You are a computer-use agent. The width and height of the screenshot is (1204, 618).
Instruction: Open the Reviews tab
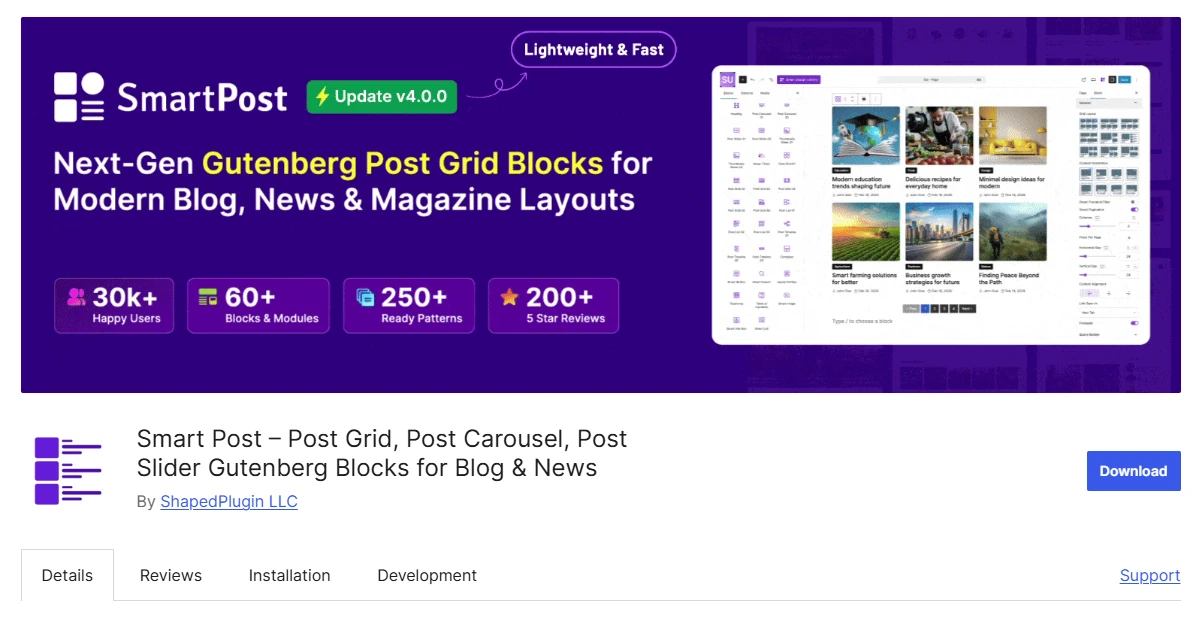click(x=171, y=575)
